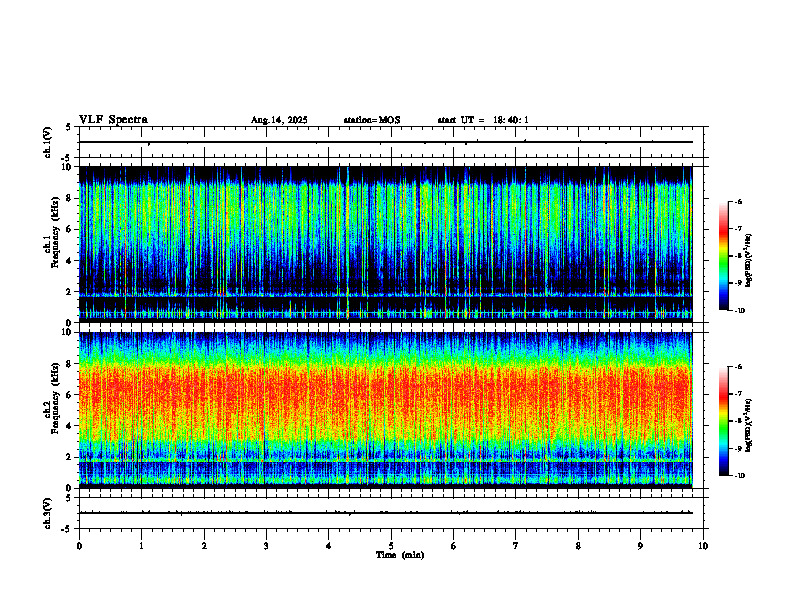Screen dimensions: 792x612
Task: Click the "-10" tick on ch.1 color bar
Action: pos(739,311)
